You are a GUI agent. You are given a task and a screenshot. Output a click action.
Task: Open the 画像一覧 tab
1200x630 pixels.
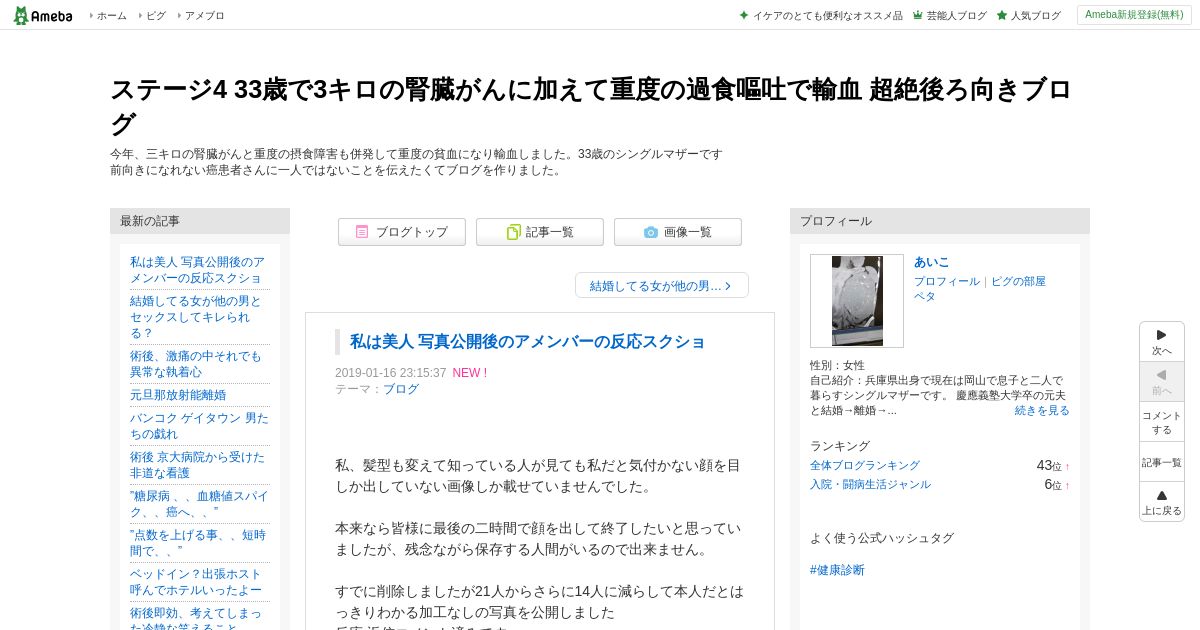[678, 232]
